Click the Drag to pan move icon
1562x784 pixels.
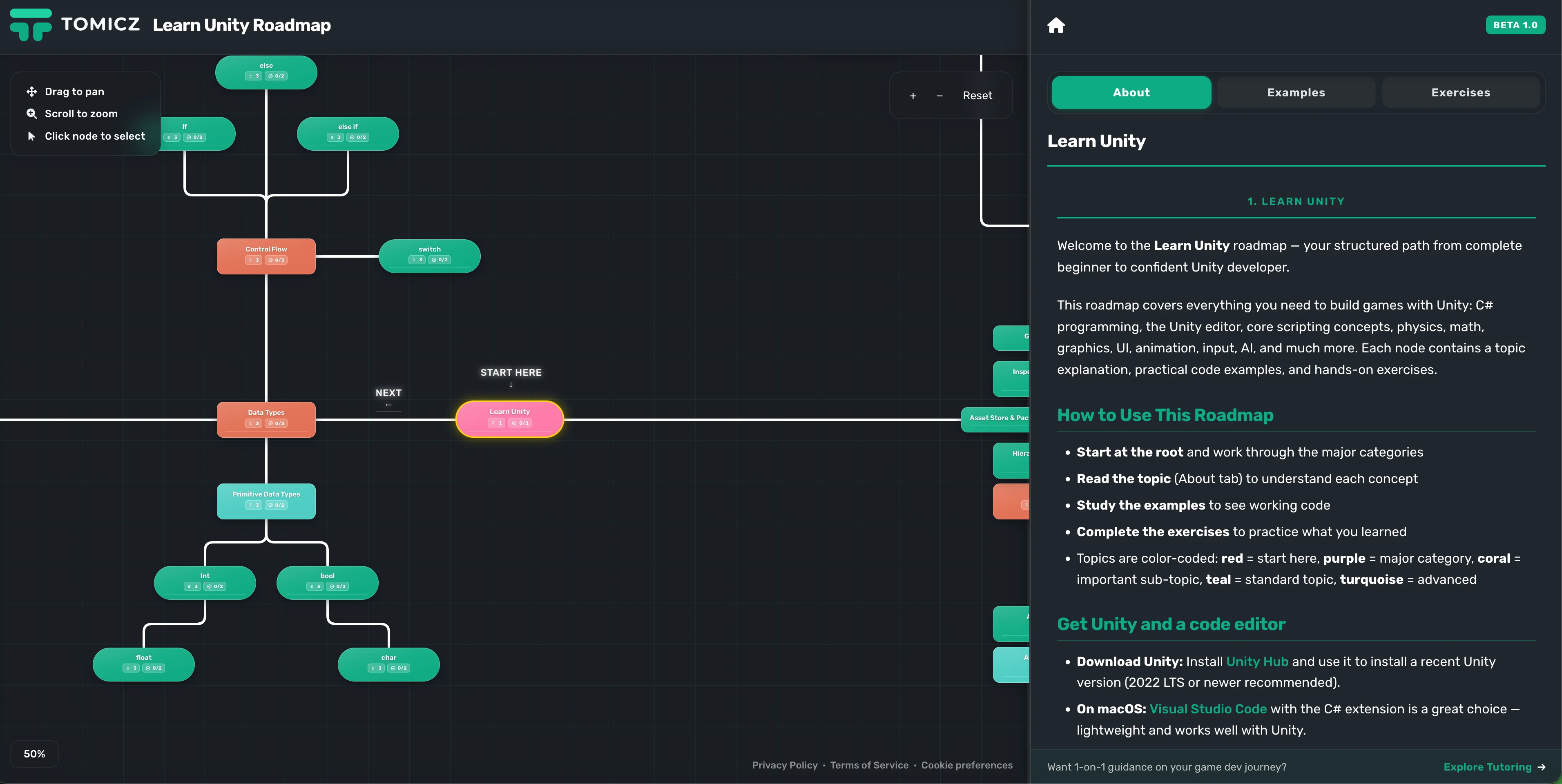coord(31,91)
